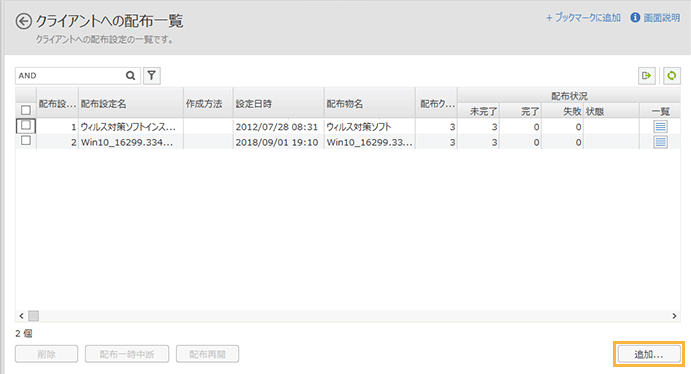The image size is (691, 374).
Task: Open the filter funnel icon
Action: 152,75
